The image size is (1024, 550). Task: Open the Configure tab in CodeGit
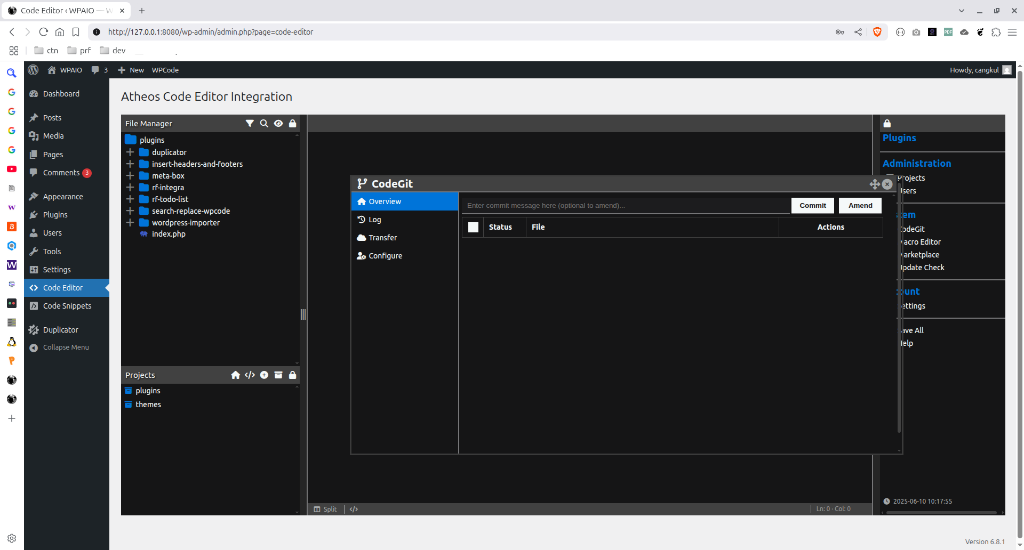[404, 256]
